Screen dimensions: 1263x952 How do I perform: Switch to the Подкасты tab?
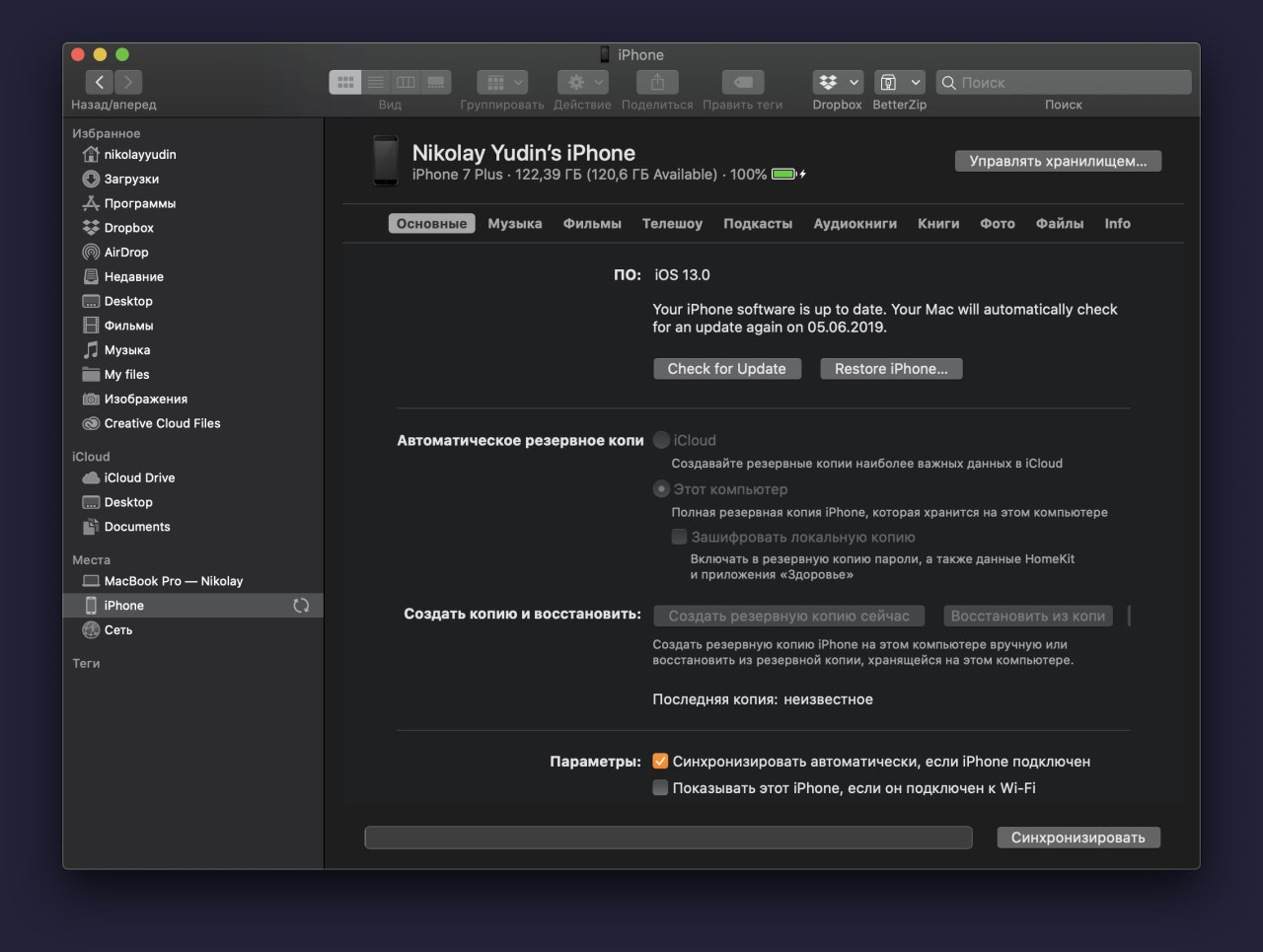pyautogui.click(x=758, y=224)
